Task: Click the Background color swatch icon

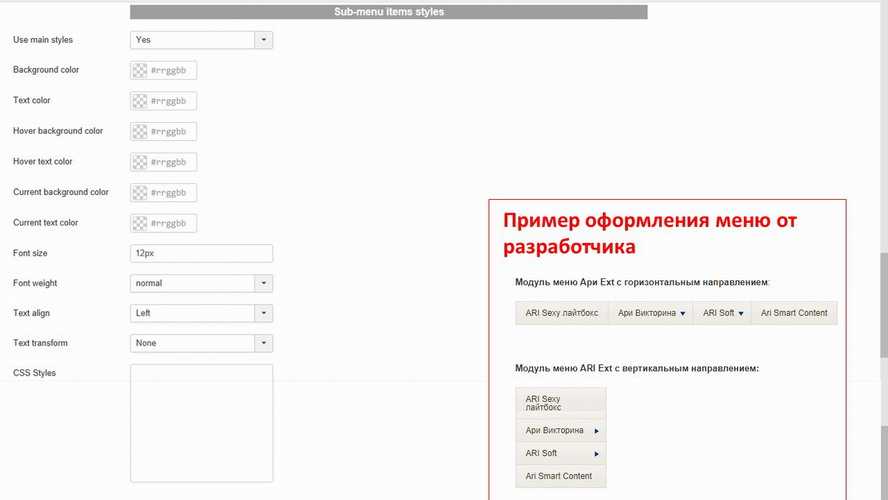Action: click(x=140, y=71)
